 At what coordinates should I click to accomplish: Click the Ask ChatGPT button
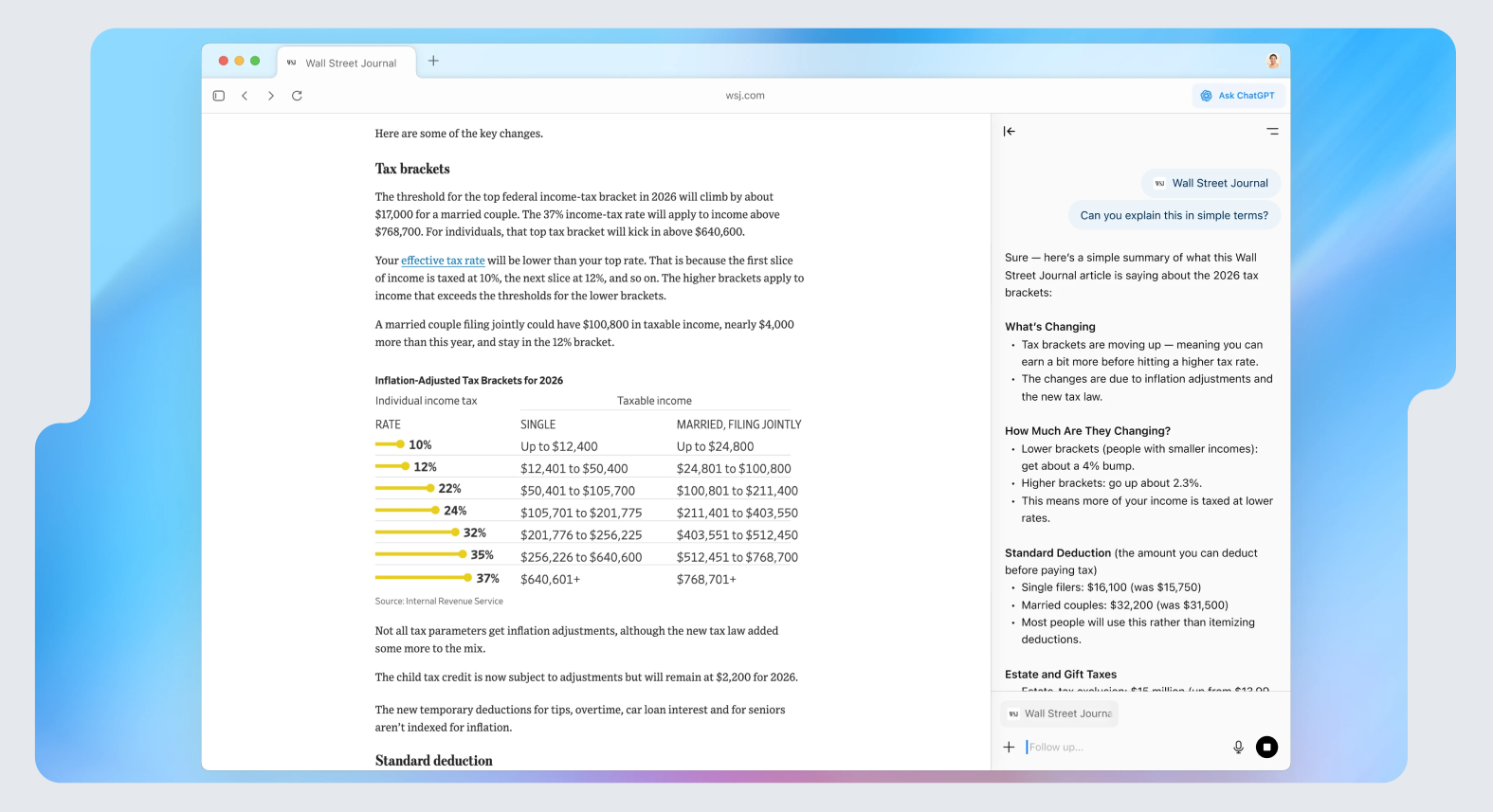[x=1238, y=96]
